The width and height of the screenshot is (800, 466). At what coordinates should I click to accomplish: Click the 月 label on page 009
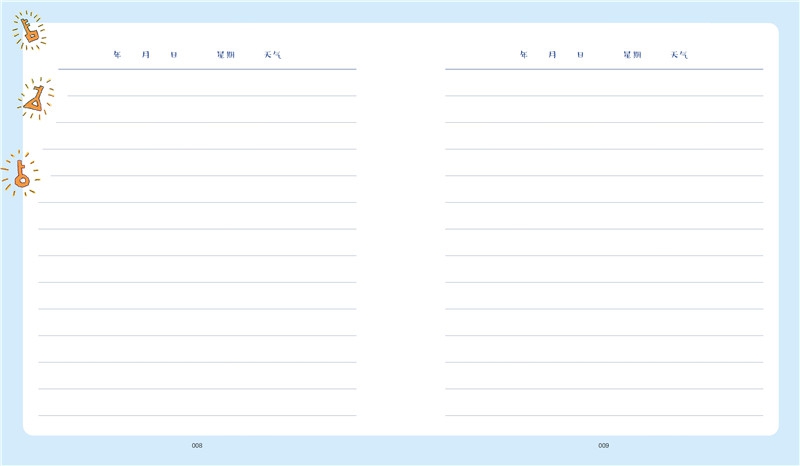tap(553, 55)
